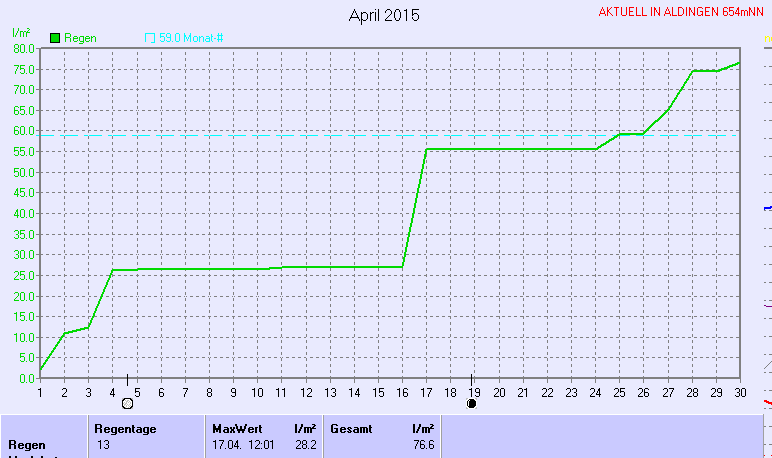Click the green Regen legend swatch
772x458 pixels.
(x=54, y=38)
